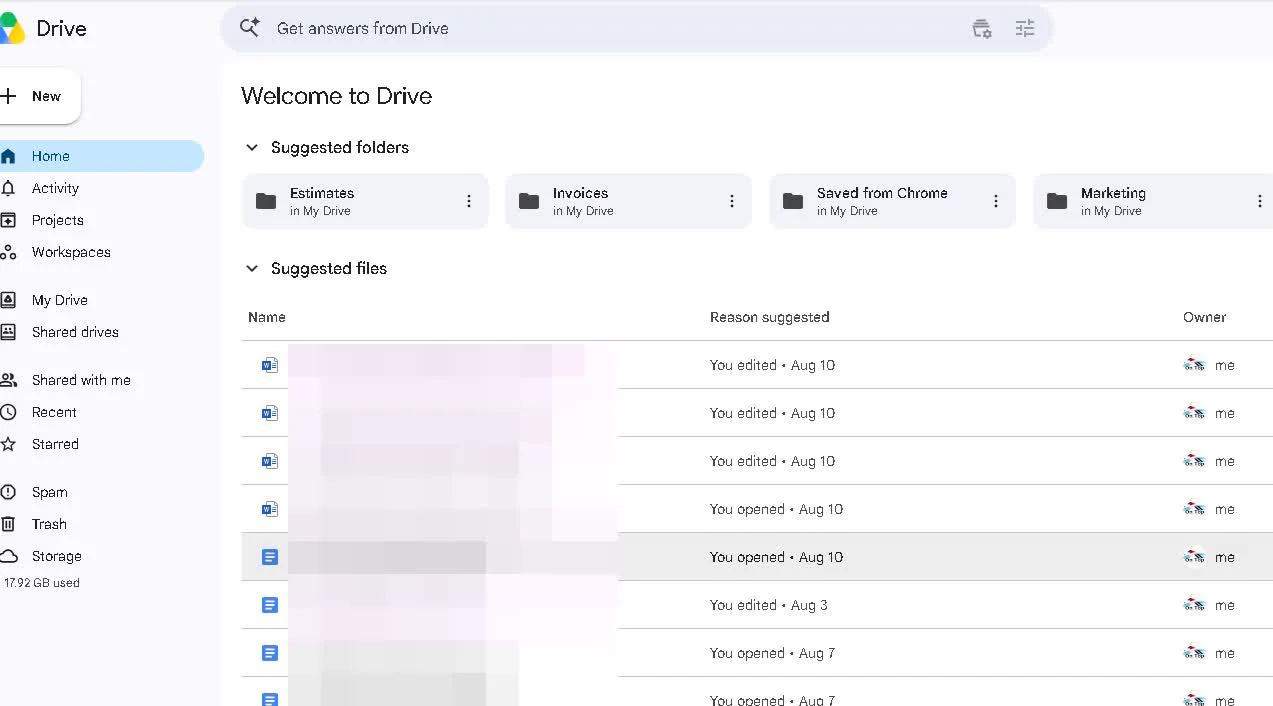This screenshot has width=1273, height=706.
Task: Click the Recent clock icon
Action: tap(8, 412)
